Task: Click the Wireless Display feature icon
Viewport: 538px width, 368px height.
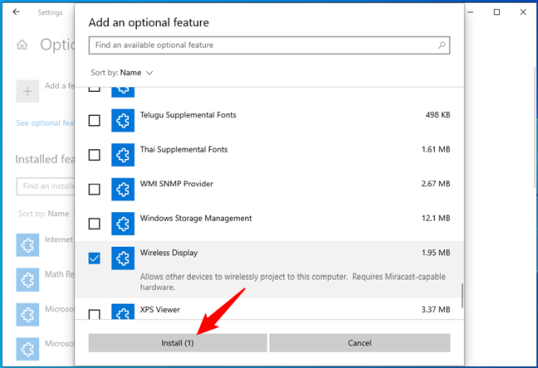Action: (123, 258)
